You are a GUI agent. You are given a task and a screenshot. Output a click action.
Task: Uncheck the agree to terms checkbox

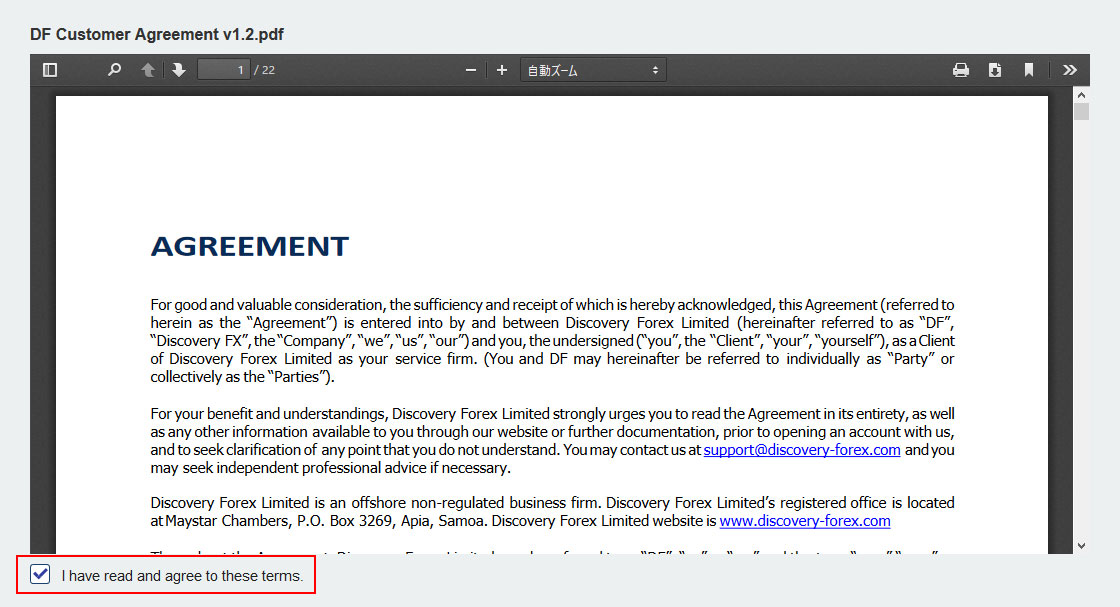pyautogui.click(x=40, y=574)
